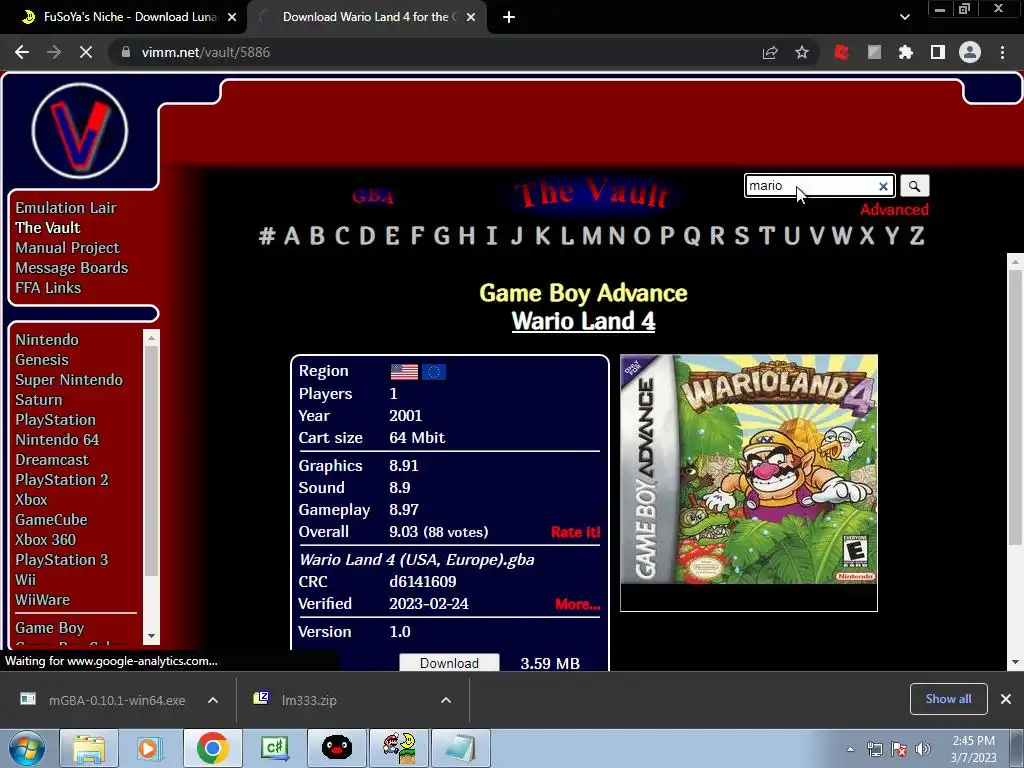Bookmark this page with the star icon
The width and height of the screenshot is (1024, 768).
[x=802, y=52]
